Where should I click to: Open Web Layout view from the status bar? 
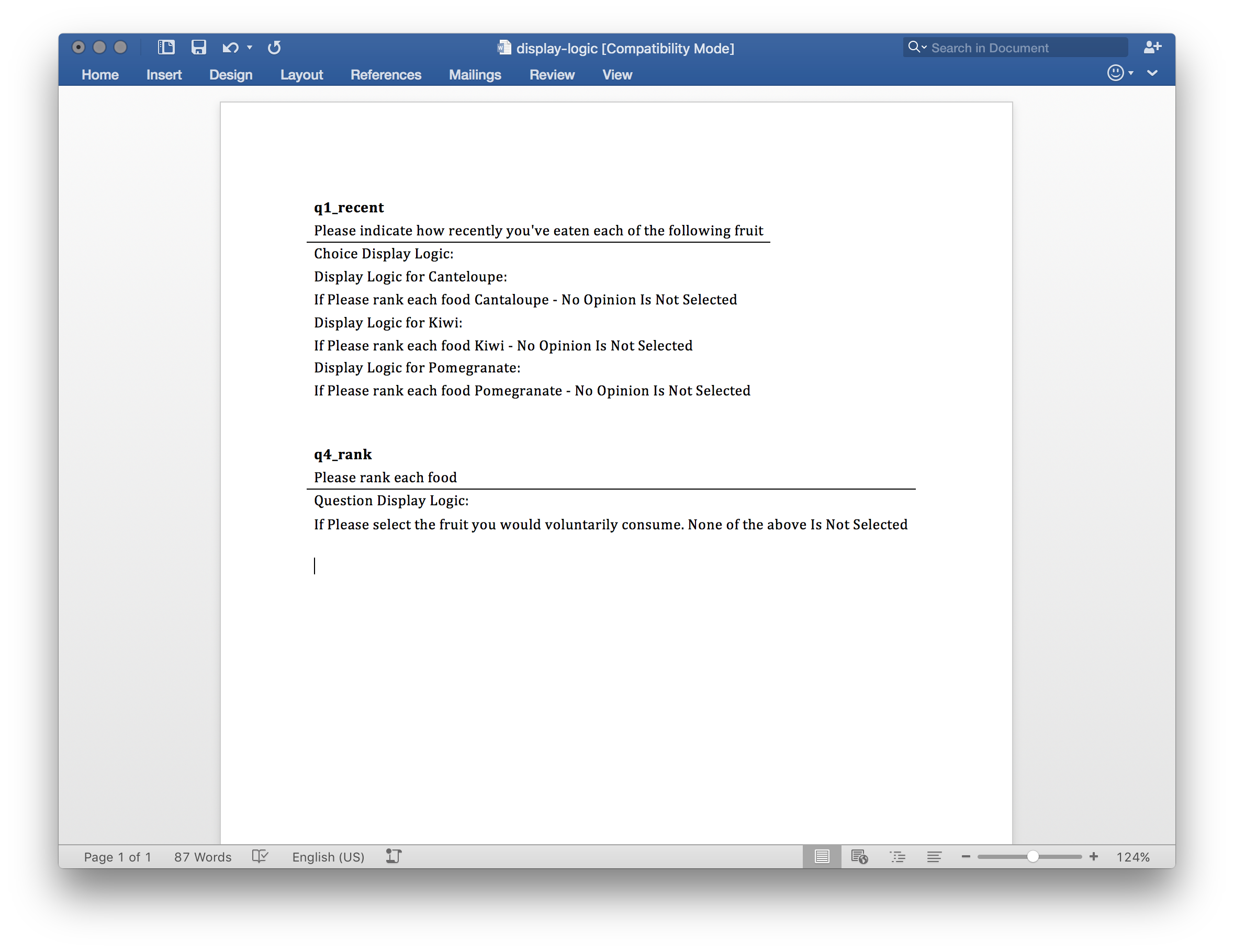coord(860,857)
